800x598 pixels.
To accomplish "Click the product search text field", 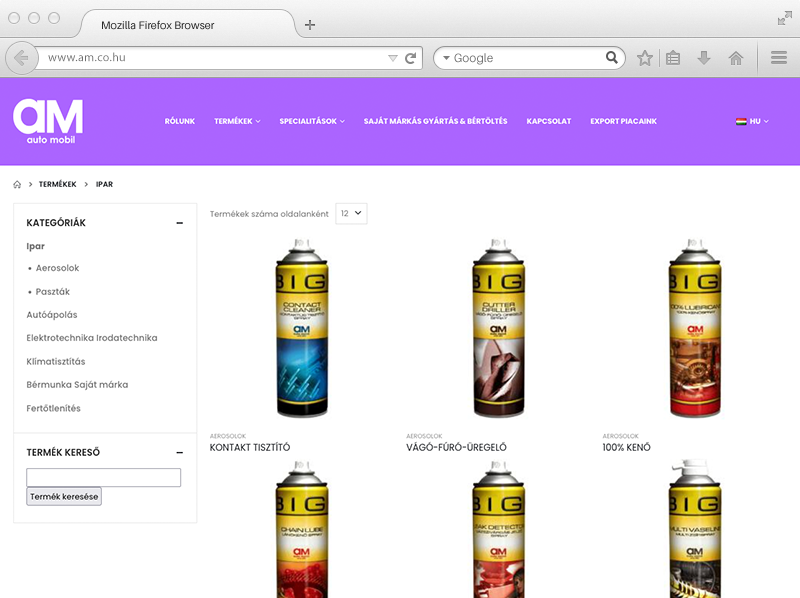I will (103, 477).
